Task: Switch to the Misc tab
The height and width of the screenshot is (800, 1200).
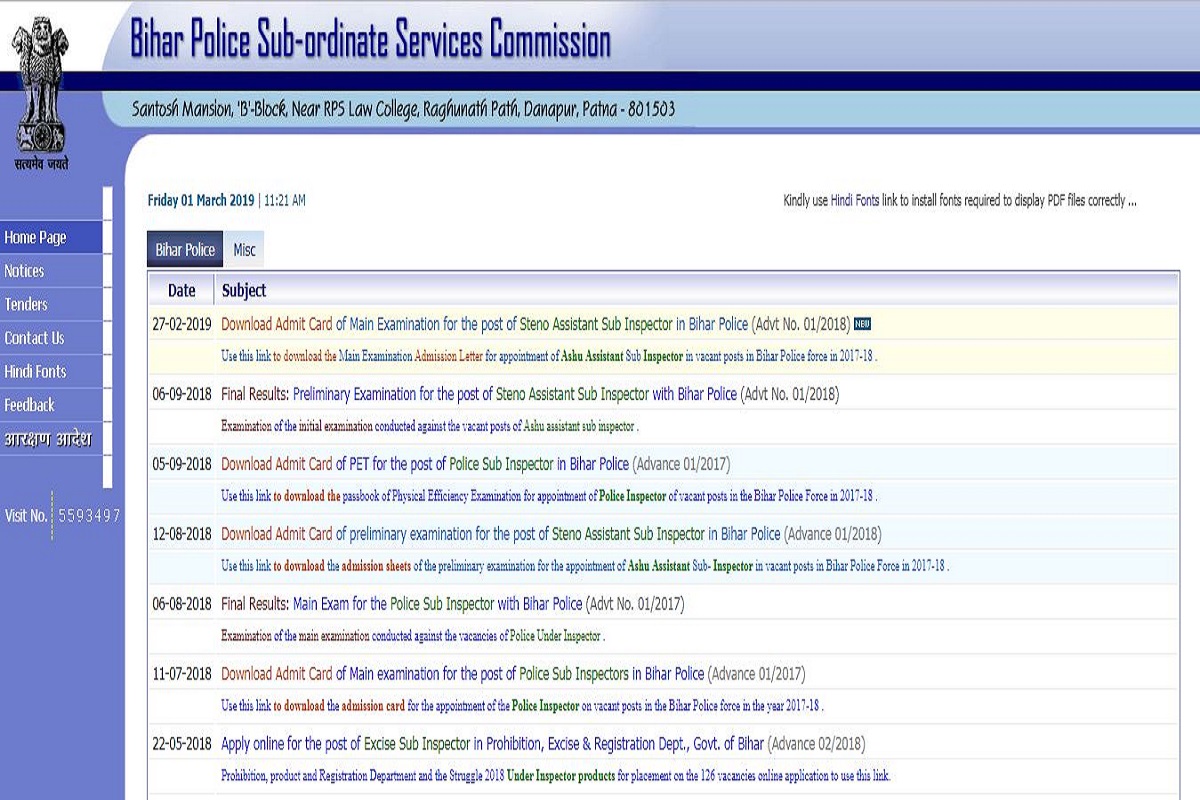Action: tap(244, 250)
